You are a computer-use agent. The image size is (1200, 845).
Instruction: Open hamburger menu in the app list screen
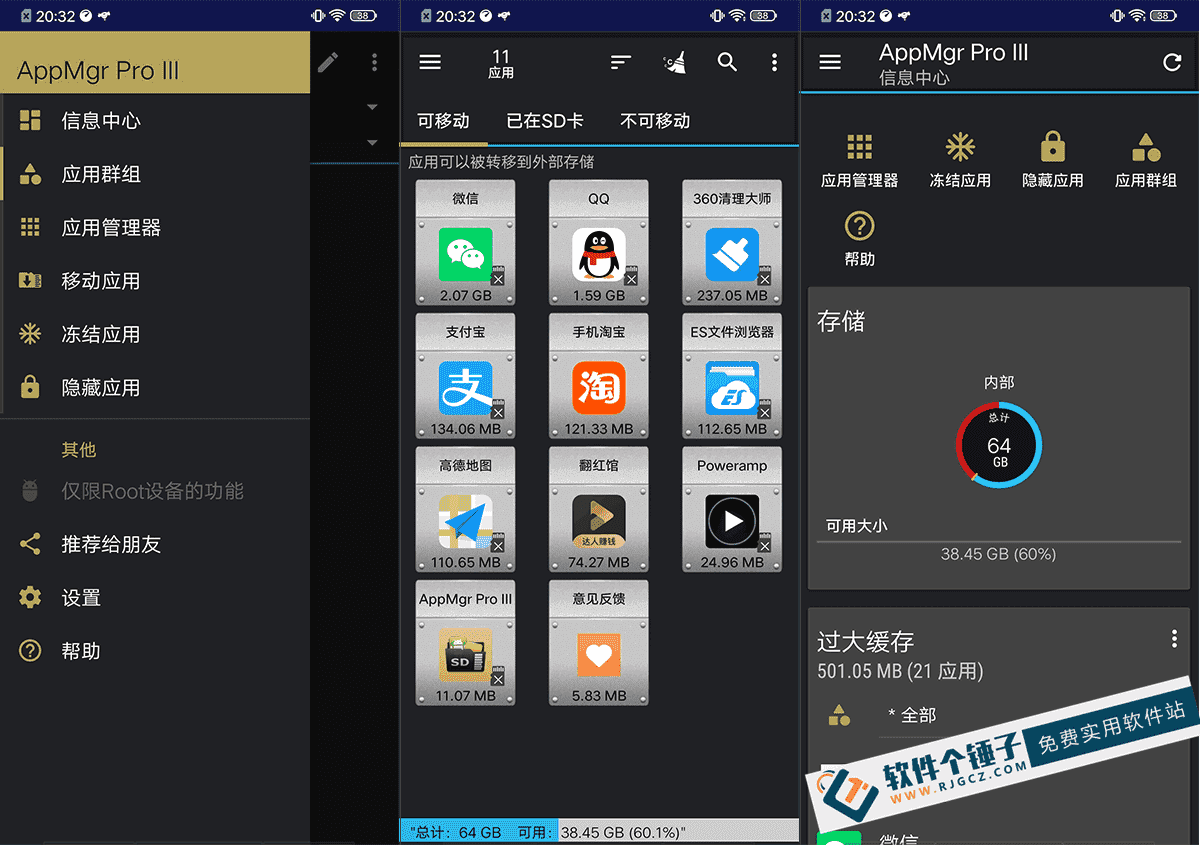coord(430,62)
